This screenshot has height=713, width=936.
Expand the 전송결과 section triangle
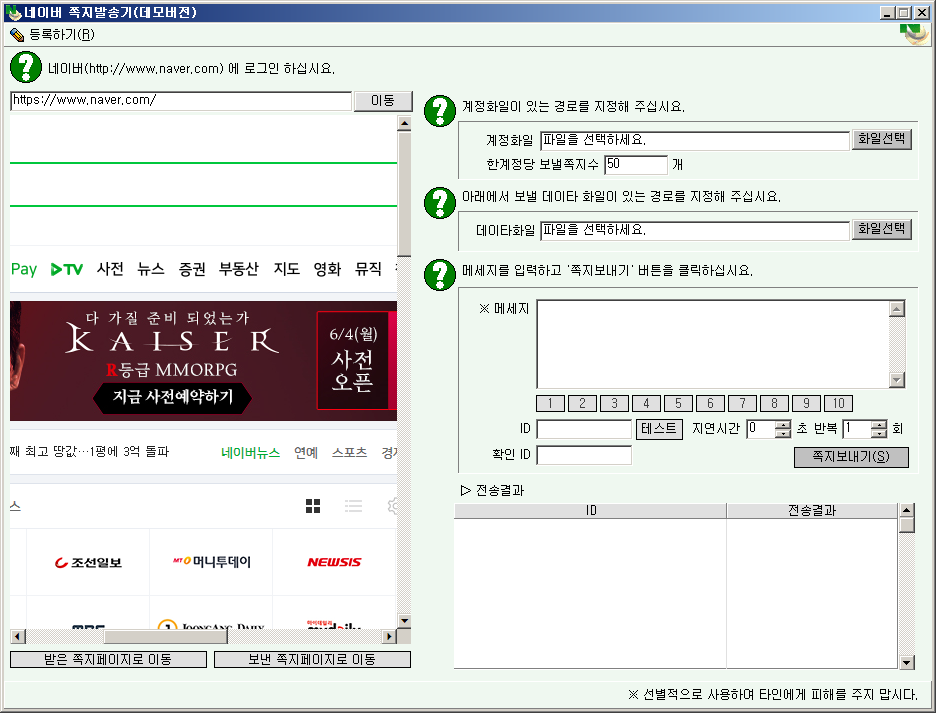point(465,490)
